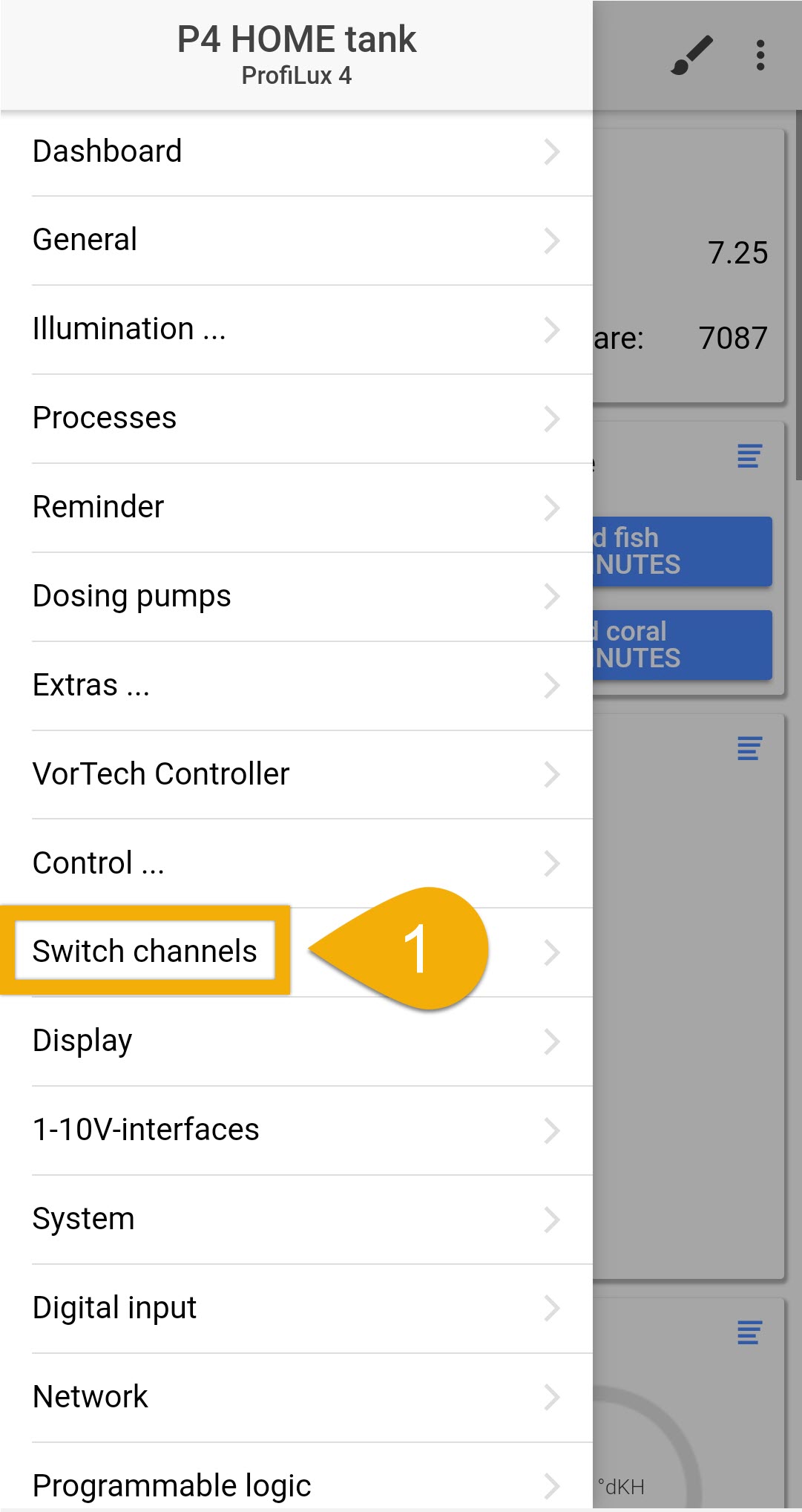The image size is (802, 1512).
Task: Open the three-dot overflow menu
Action: click(760, 56)
